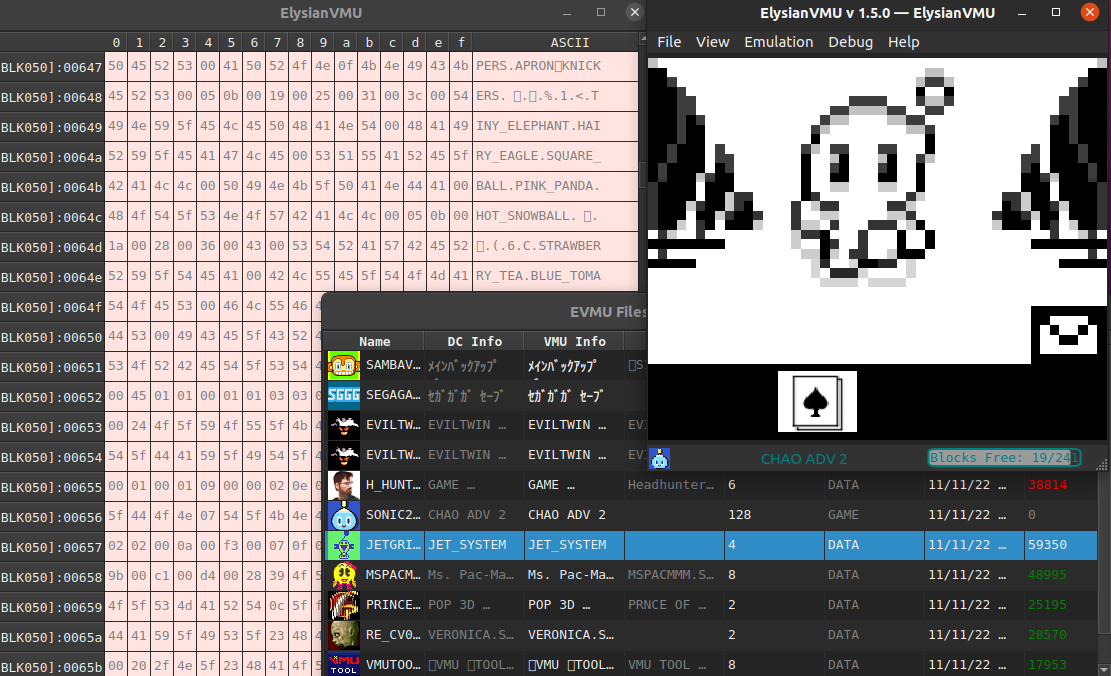Screen dimensions: 1111x676
Task: Click the VMU Info column header
Action: tap(574, 341)
